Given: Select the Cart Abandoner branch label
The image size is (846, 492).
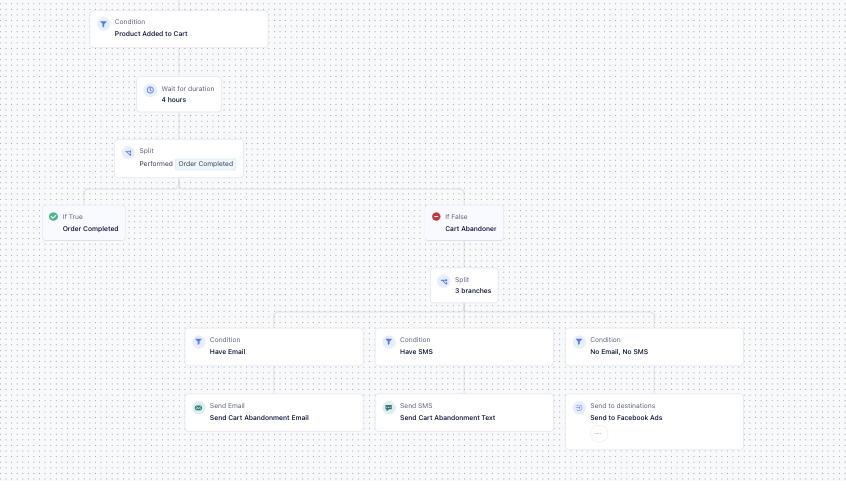Looking at the screenshot, I should [x=470, y=229].
